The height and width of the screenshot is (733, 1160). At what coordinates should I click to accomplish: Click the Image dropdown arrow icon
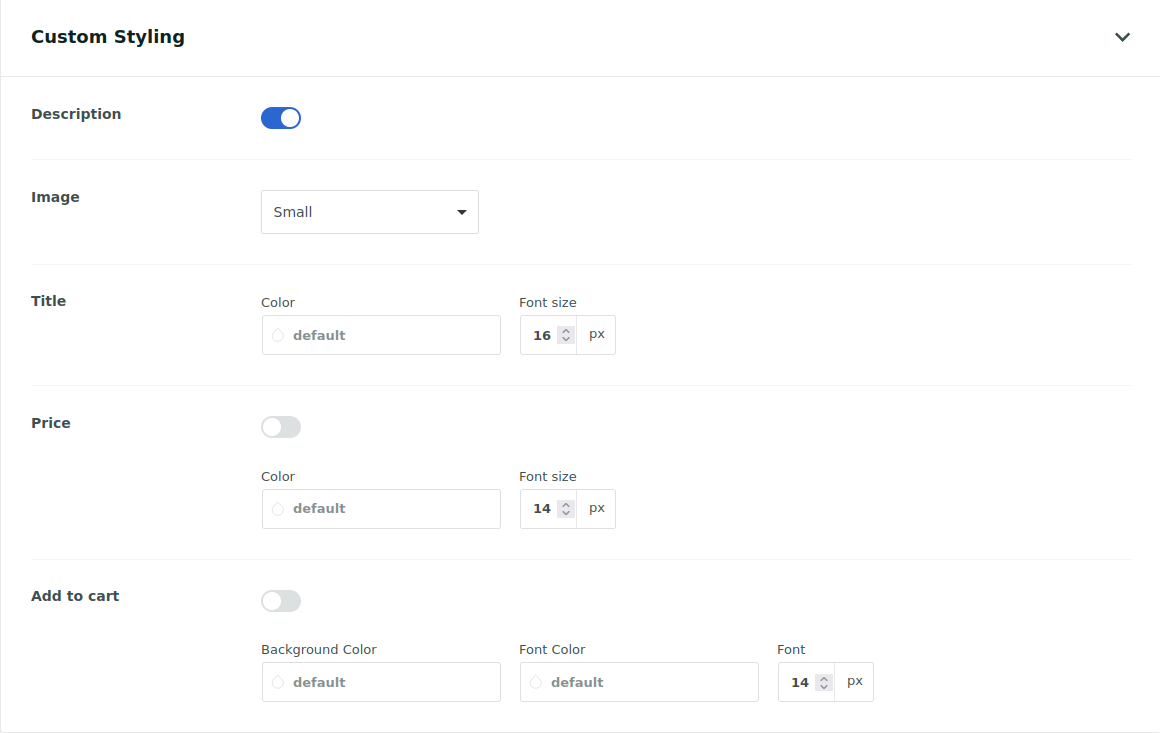461,212
